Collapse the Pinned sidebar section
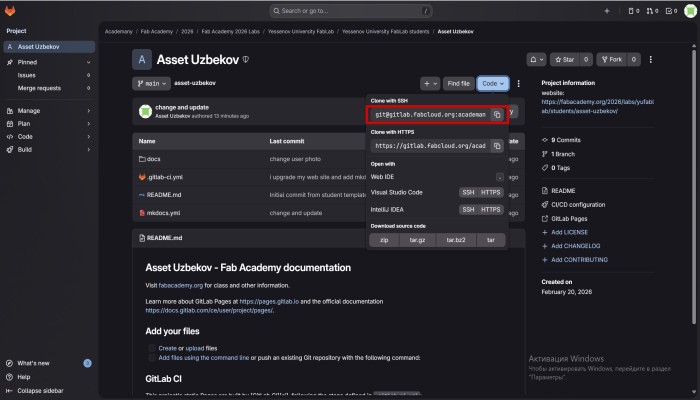This screenshot has width=700, height=400. pyautogui.click(x=88, y=61)
